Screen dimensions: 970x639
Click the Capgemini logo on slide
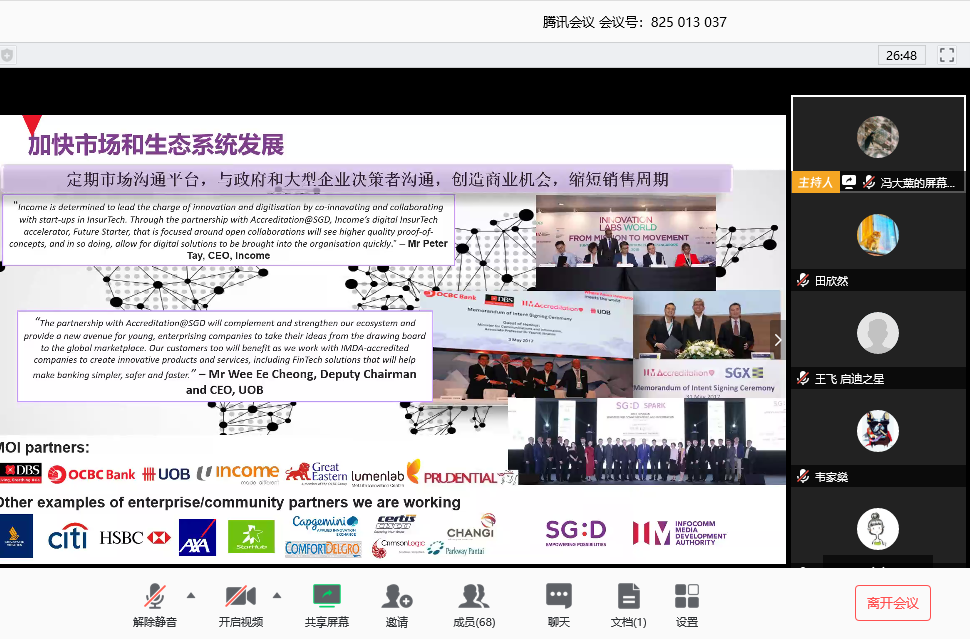coord(325,525)
